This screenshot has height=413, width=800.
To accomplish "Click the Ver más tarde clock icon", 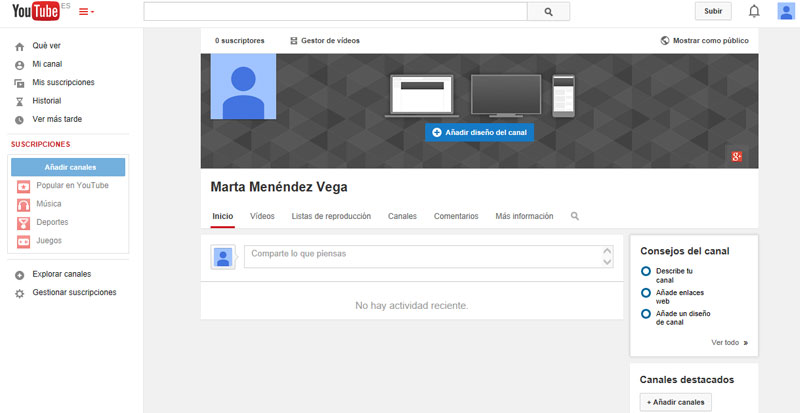I will 19,120.
